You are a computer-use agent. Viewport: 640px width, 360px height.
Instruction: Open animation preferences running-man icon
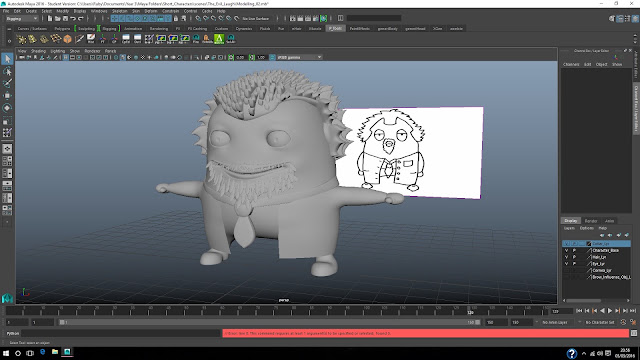[x=633, y=322]
